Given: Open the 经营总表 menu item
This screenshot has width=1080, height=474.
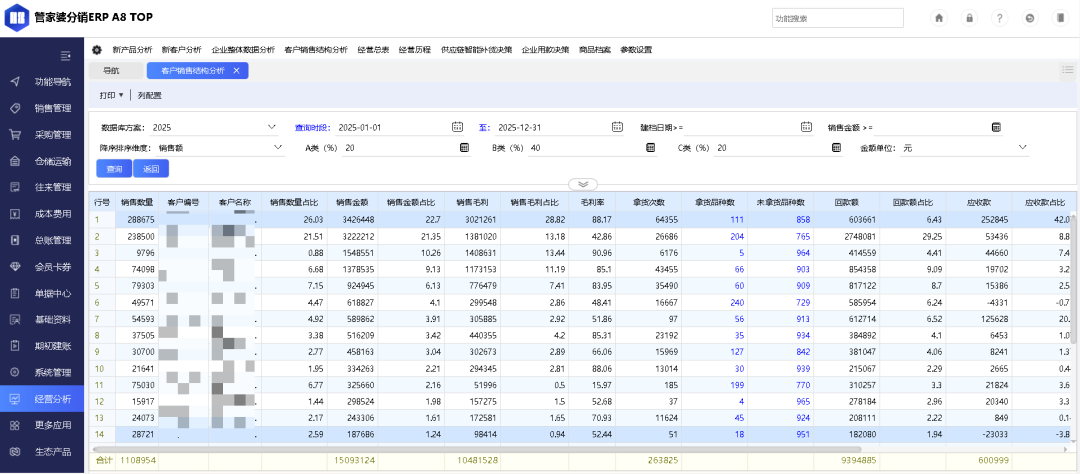Looking at the screenshot, I should 373,50.
